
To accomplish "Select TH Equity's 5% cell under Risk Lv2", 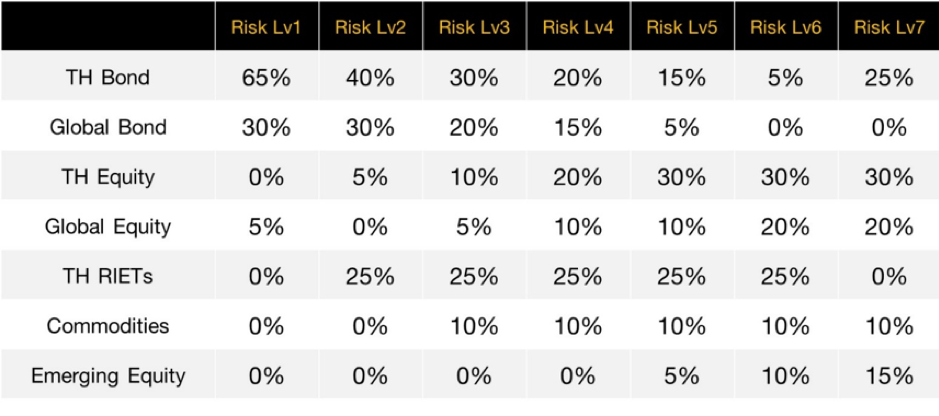I will pyautogui.click(x=370, y=177).
